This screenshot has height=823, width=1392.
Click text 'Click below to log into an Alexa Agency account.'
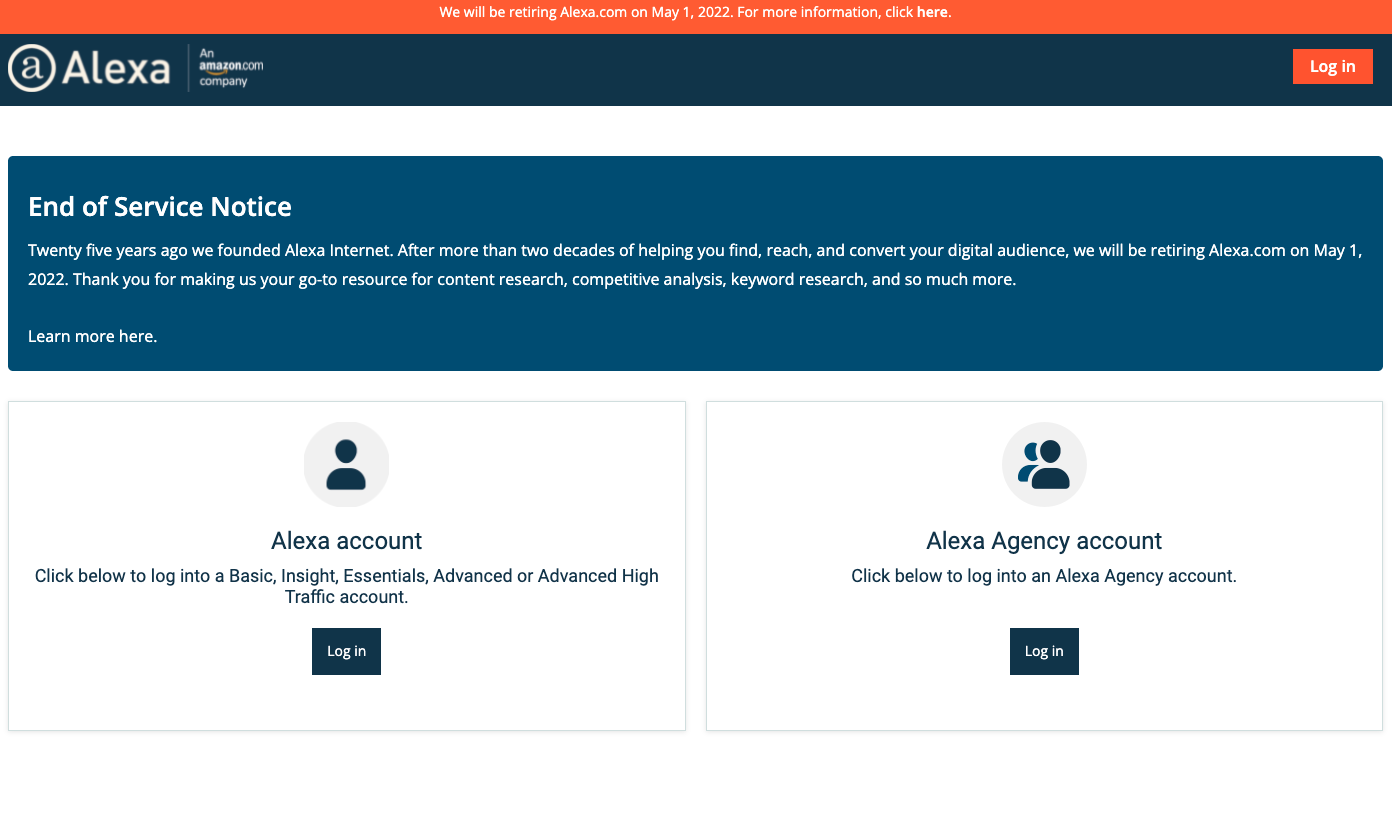pos(1044,576)
